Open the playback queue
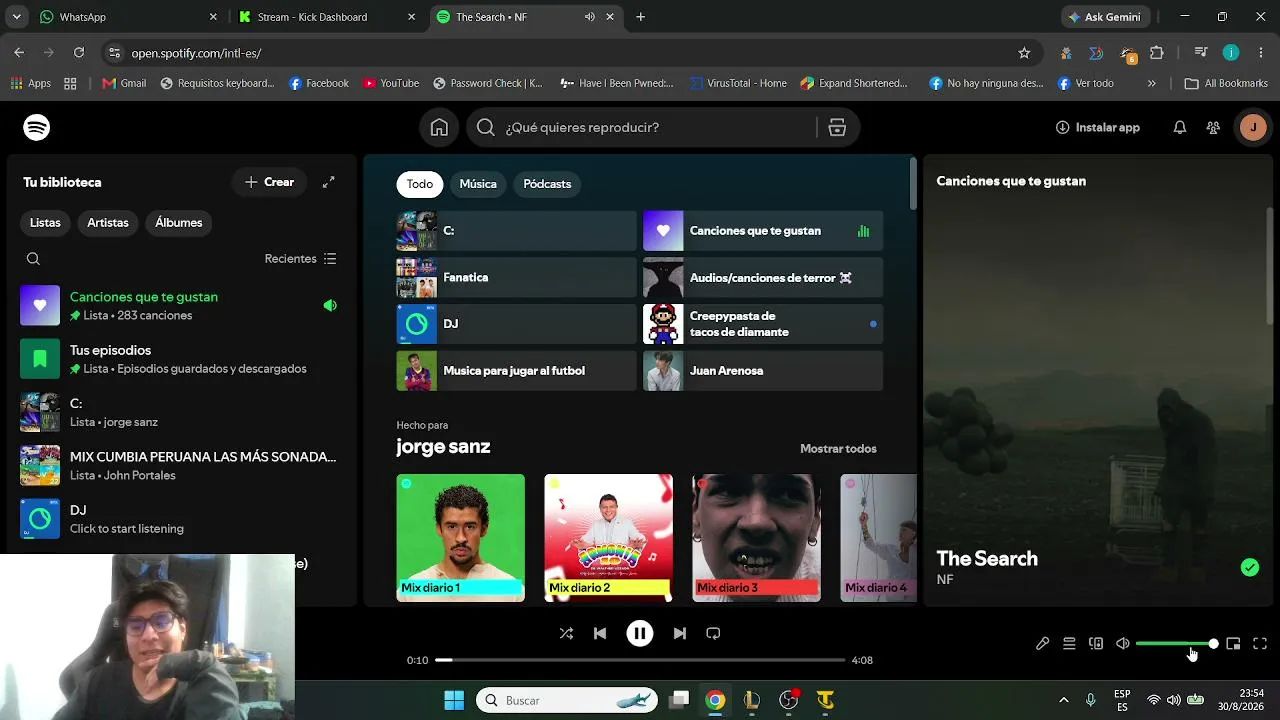The image size is (1280, 720). click(x=1069, y=644)
